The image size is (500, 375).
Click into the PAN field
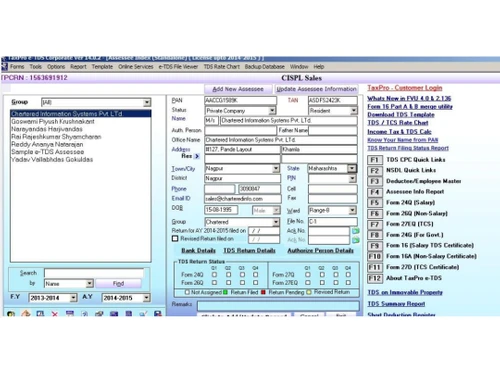[x=240, y=100]
